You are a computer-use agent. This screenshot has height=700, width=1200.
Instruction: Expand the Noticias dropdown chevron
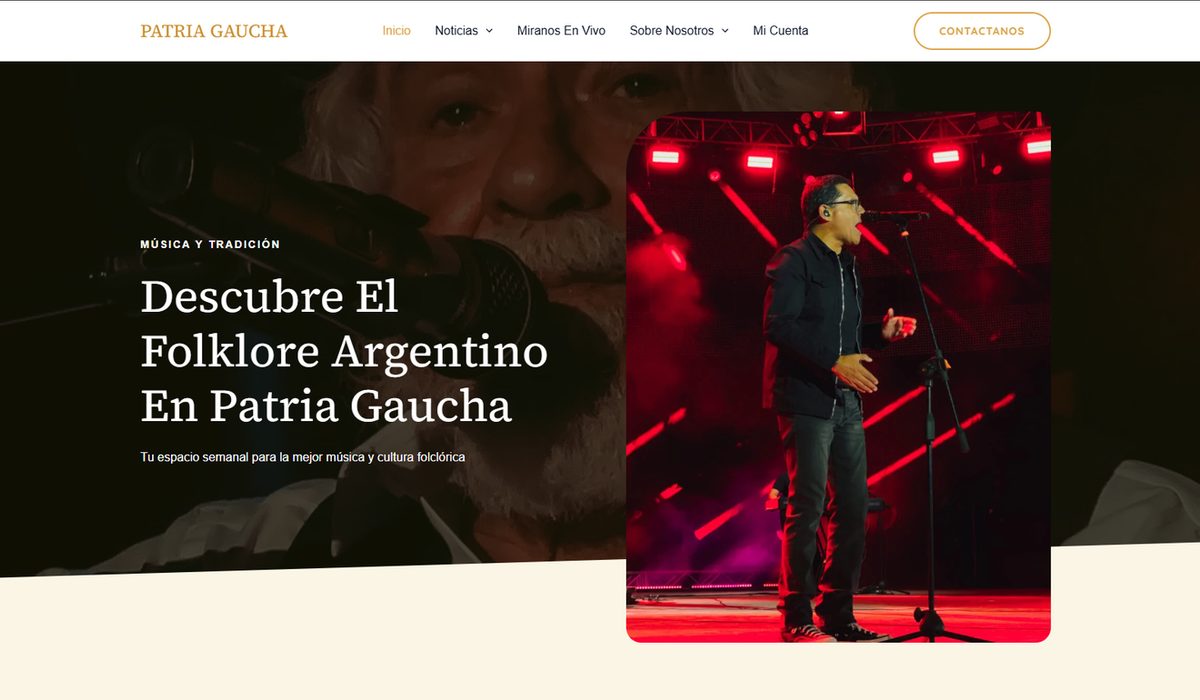pos(489,31)
